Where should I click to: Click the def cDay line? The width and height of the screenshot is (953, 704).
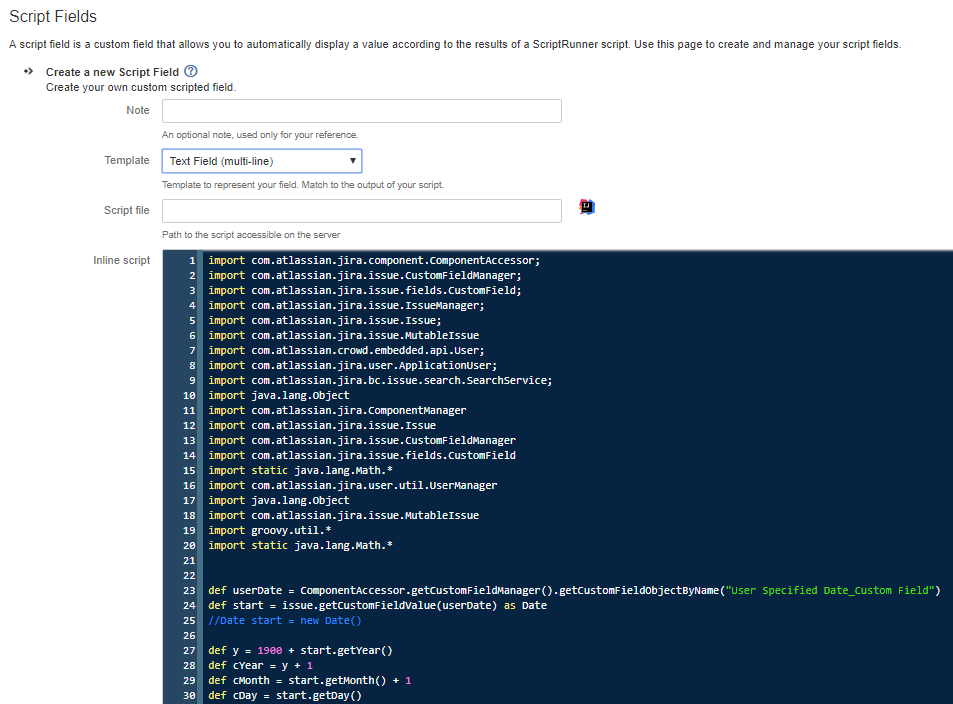[285, 695]
